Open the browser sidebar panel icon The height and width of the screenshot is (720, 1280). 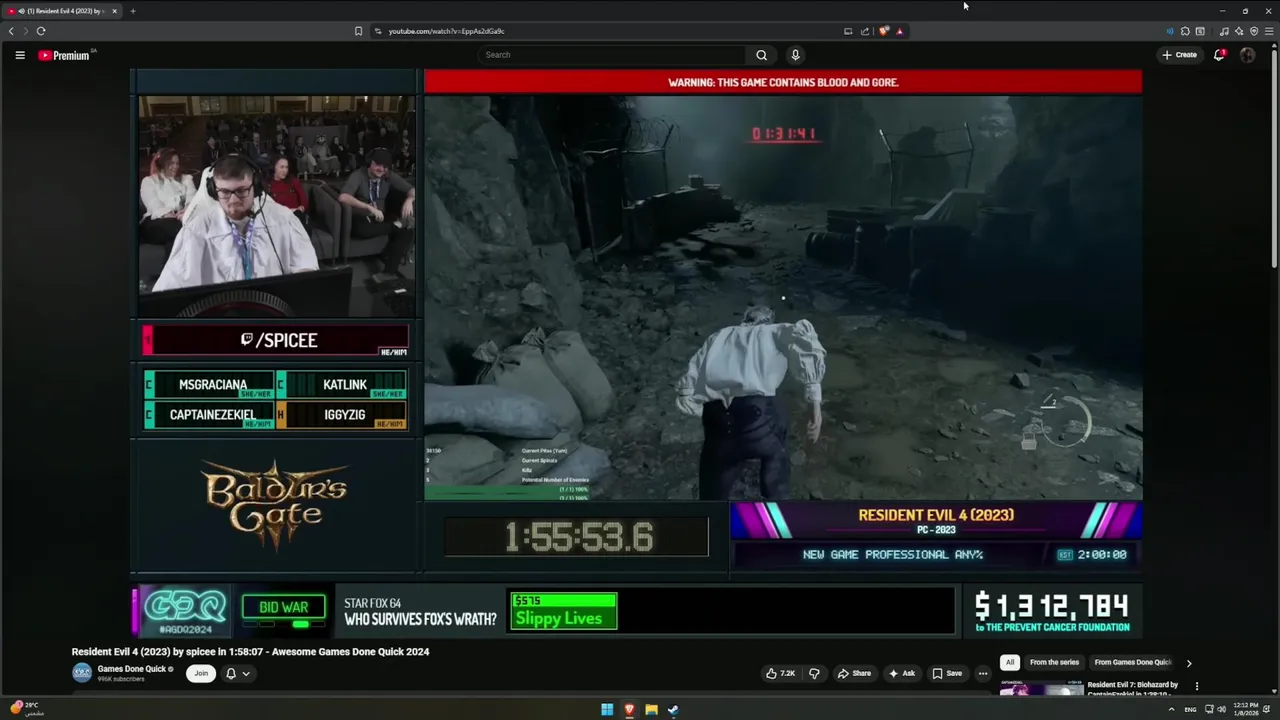pos(1200,31)
